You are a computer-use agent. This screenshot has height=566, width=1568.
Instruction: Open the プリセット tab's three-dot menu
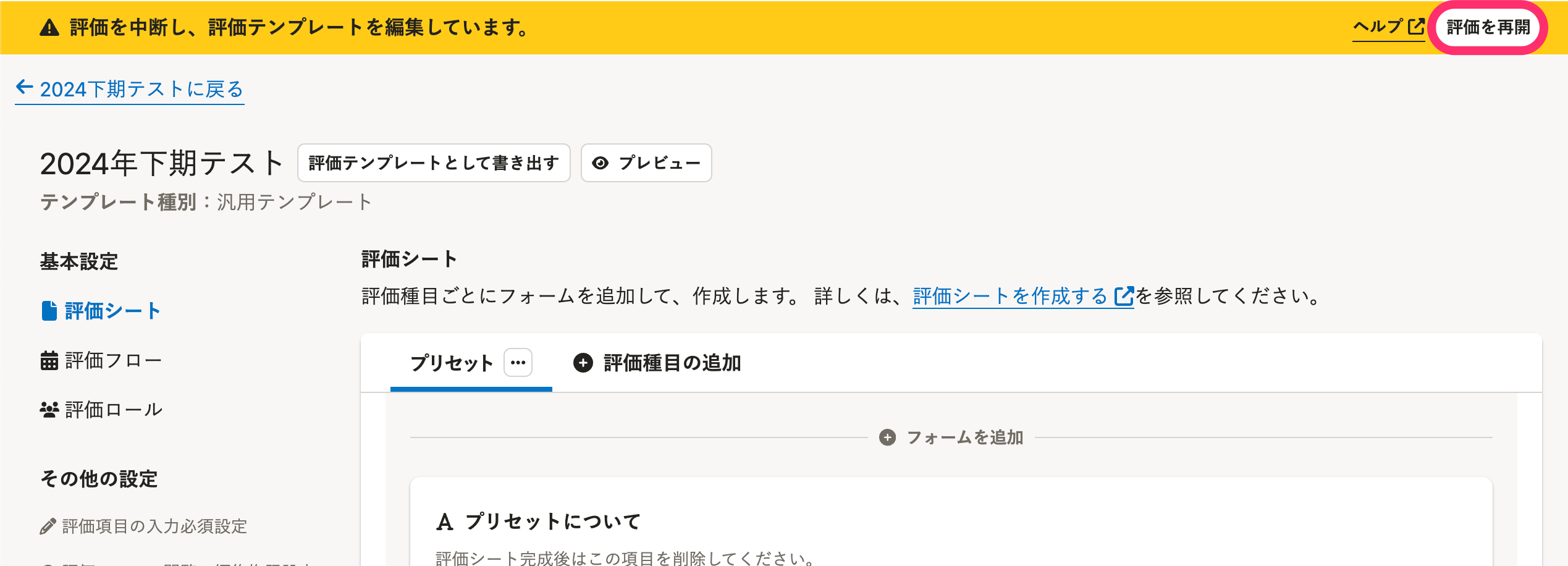pyautogui.click(x=518, y=363)
